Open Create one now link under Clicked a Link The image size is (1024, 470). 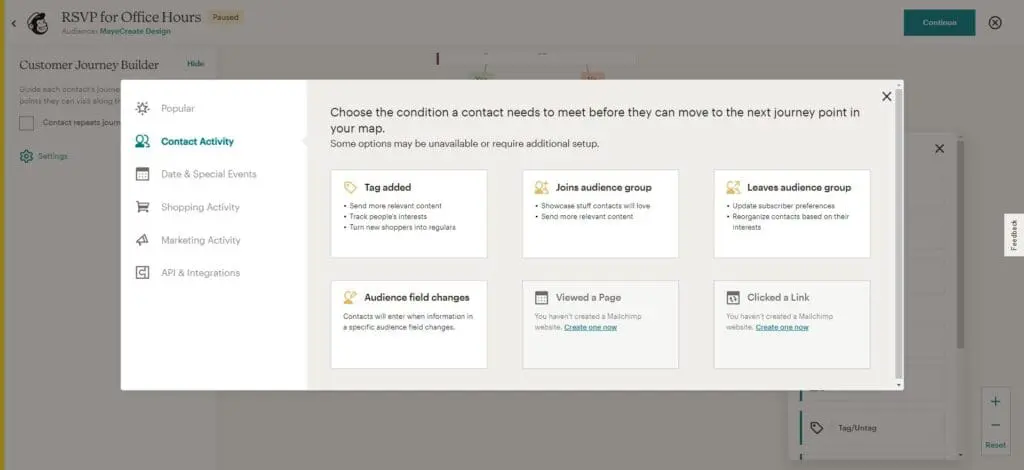point(782,327)
